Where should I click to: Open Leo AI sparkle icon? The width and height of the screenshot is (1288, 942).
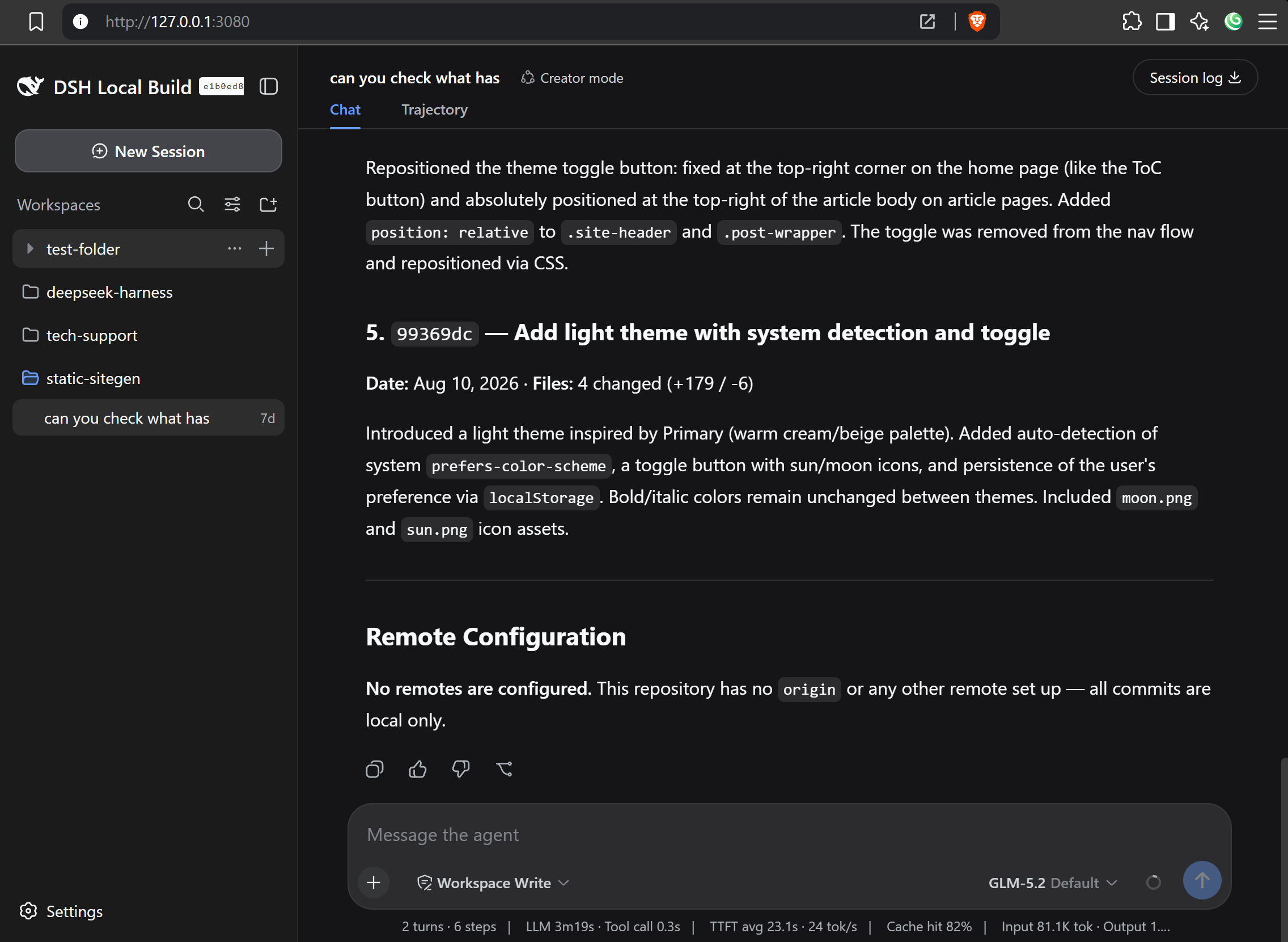pyautogui.click(x=1199, y=22)
